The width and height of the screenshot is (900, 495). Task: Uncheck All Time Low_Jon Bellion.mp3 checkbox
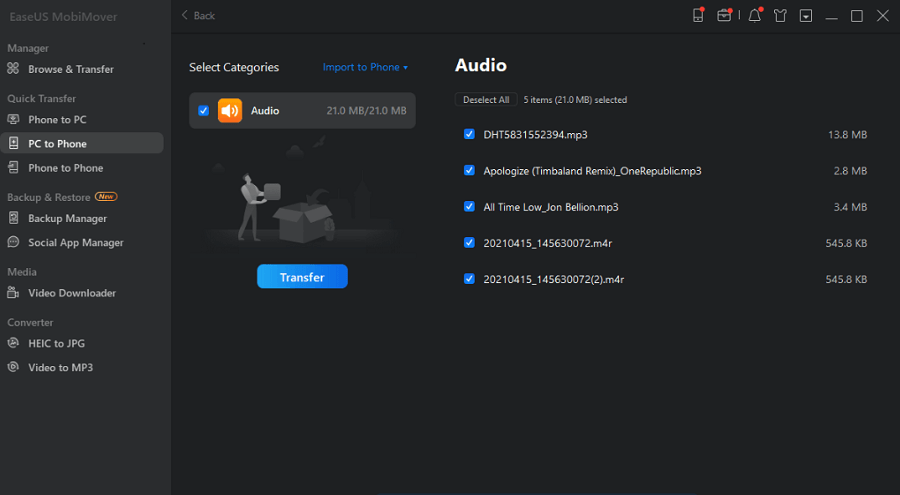coord(469,207)
